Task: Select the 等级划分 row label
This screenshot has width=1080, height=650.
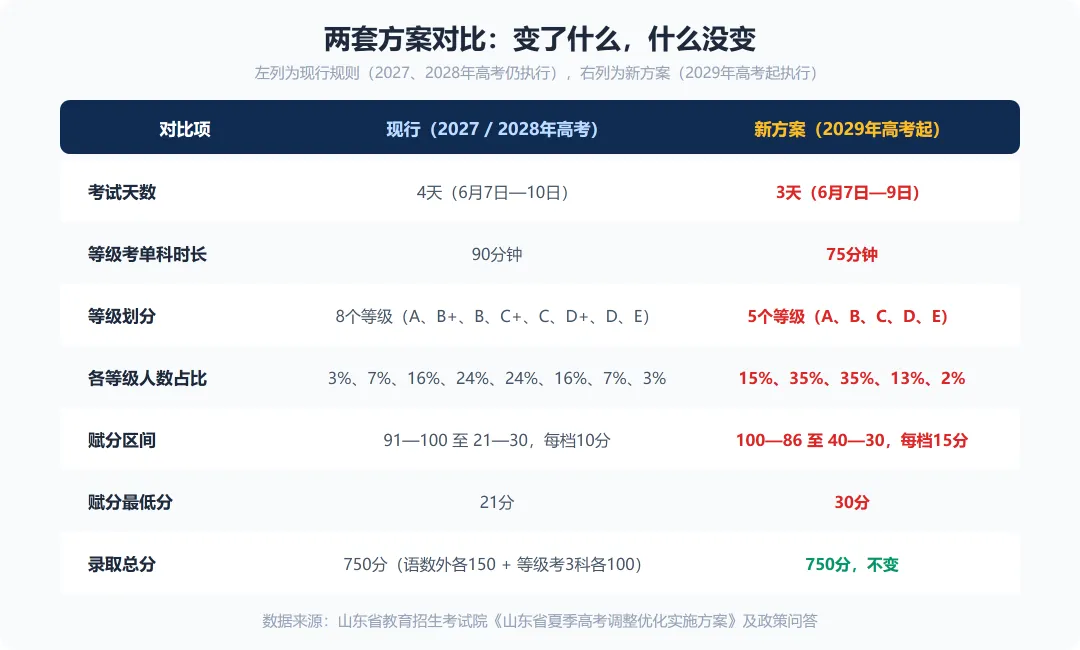Action: [x=122, y=316]
